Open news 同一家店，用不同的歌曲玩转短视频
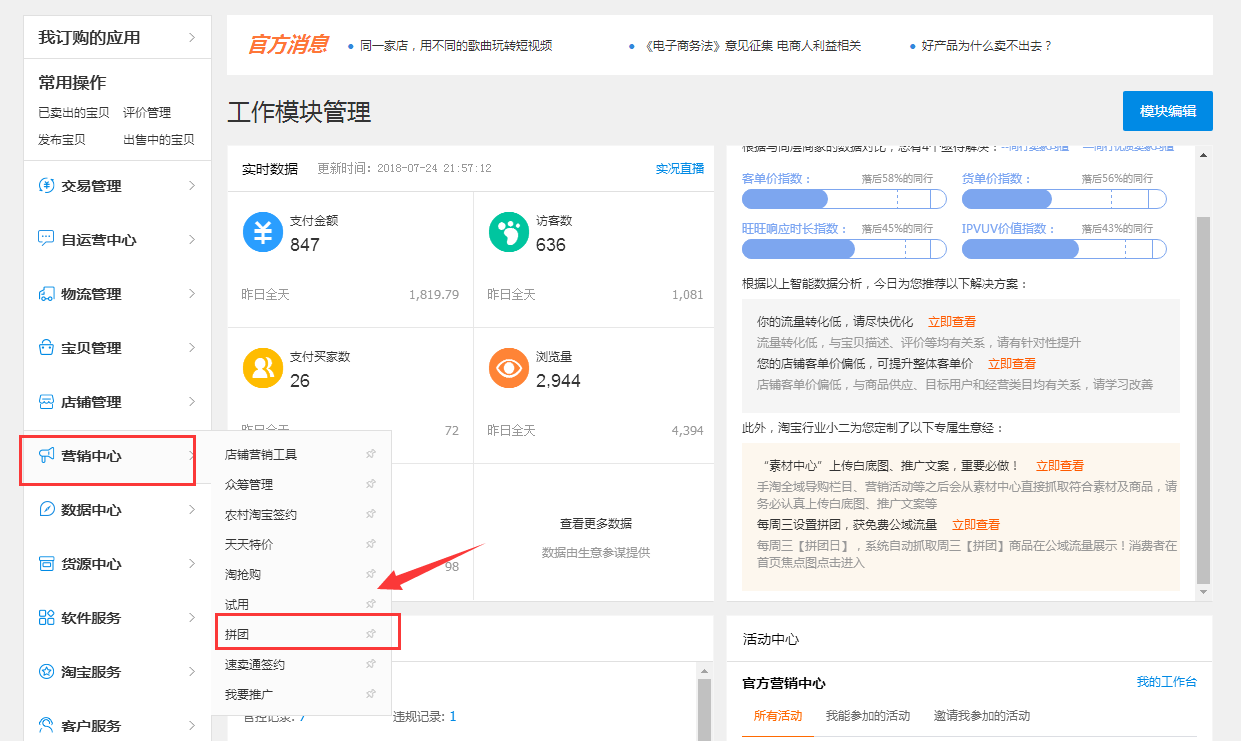Screen dimensions: 1241x741 click(x=456, y=46)
